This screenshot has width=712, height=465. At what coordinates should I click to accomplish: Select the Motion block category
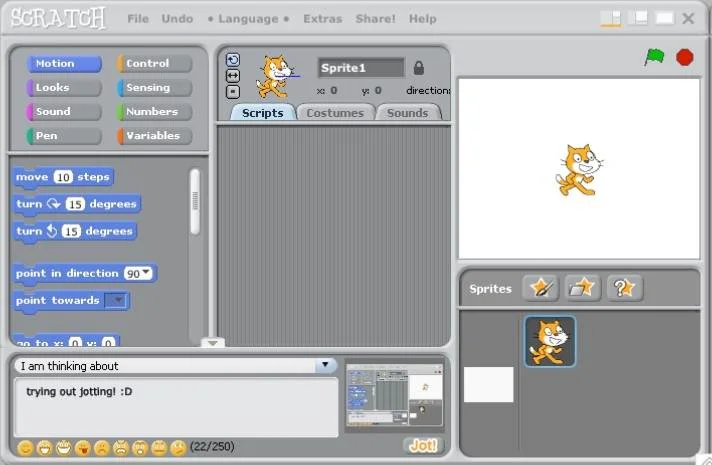coord(64,64)
